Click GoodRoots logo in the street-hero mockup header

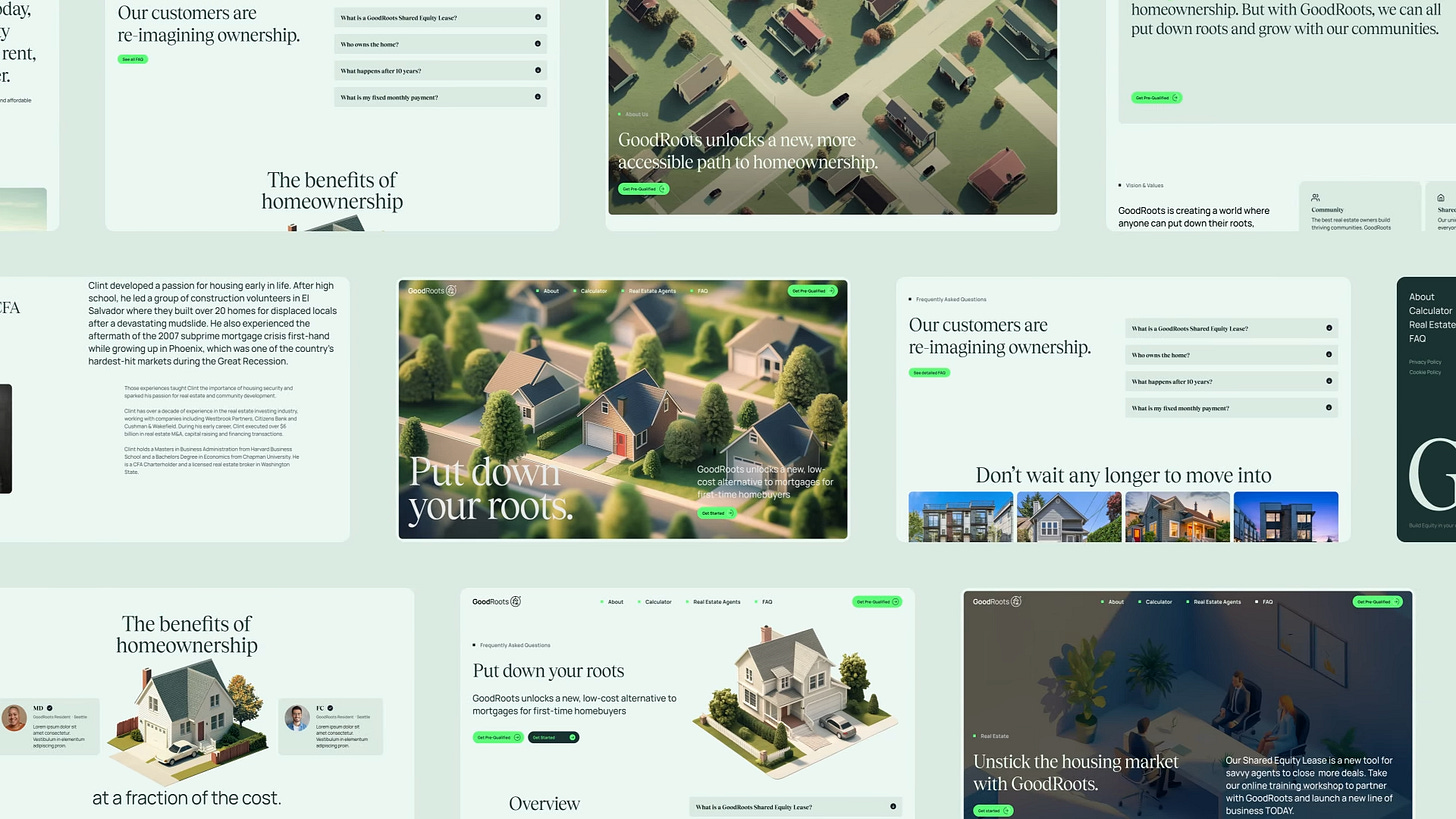(x=432, y=291)
